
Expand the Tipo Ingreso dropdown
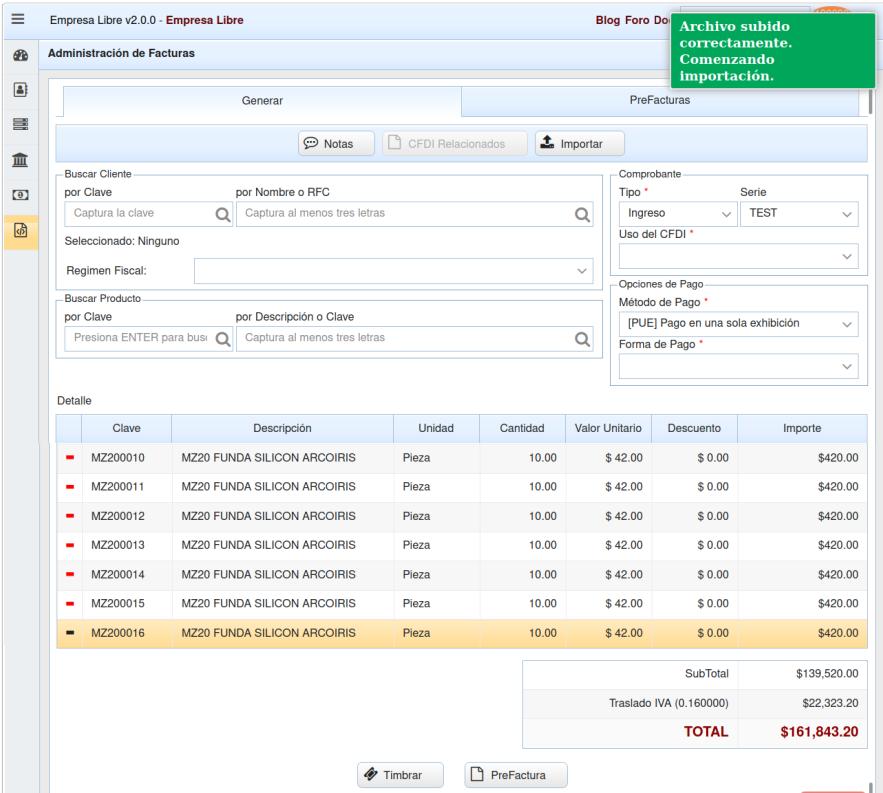(x=678, y=213)
